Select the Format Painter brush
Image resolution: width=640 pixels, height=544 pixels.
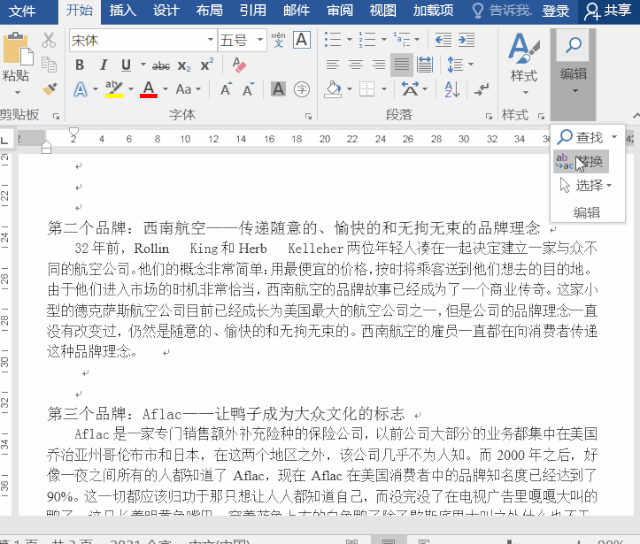pos(50,89)
